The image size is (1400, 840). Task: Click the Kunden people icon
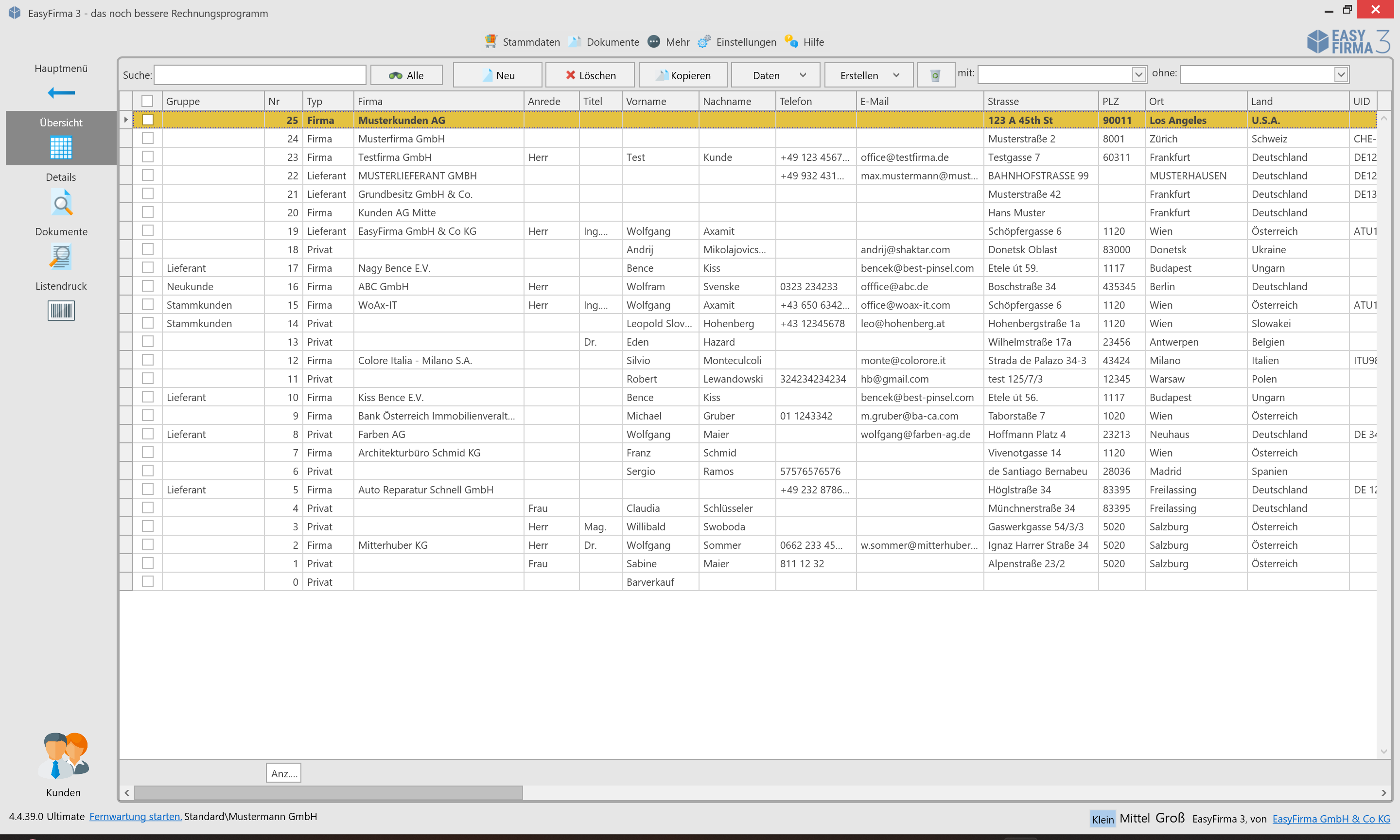pos(63,755)
